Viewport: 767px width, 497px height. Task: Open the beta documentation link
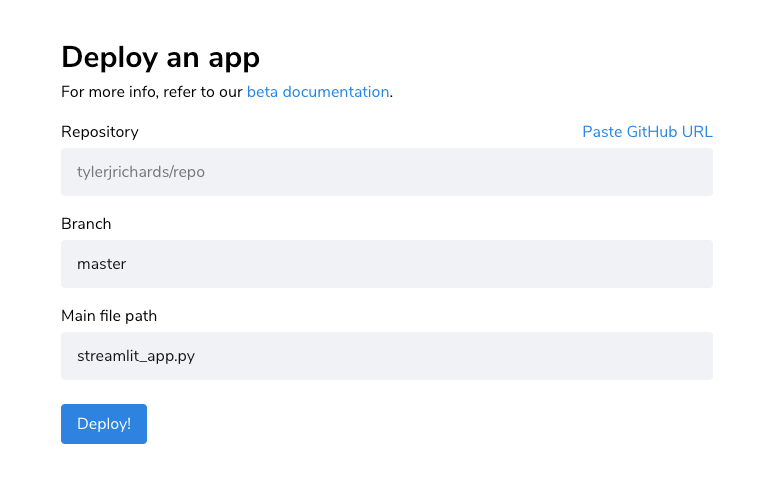[x=318, y=92]
